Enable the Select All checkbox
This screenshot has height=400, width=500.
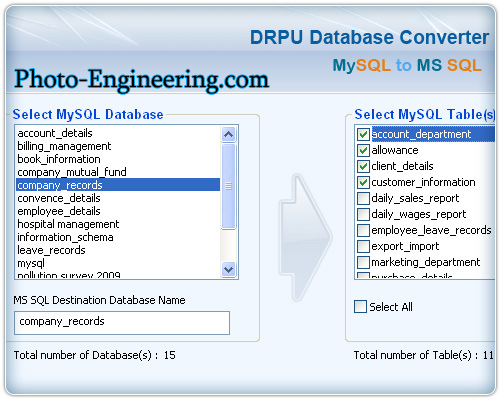coord(360,306)
